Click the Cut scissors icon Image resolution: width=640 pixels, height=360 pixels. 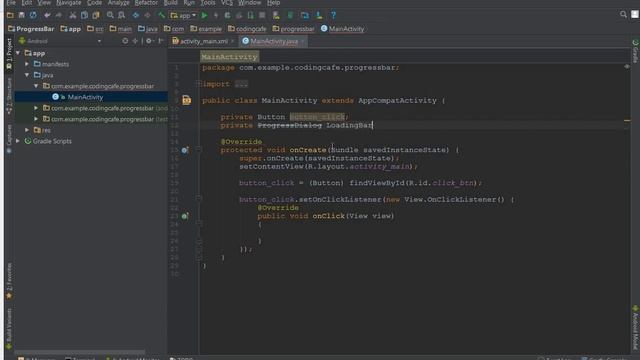(73, 16)
